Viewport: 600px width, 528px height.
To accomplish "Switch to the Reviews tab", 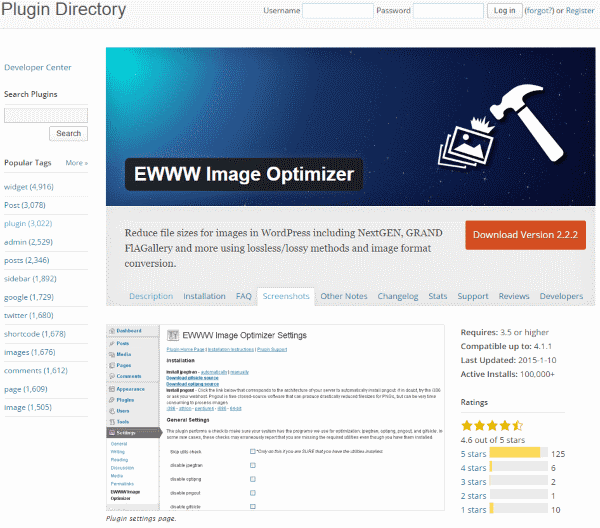I will click(x=514, y=296).
